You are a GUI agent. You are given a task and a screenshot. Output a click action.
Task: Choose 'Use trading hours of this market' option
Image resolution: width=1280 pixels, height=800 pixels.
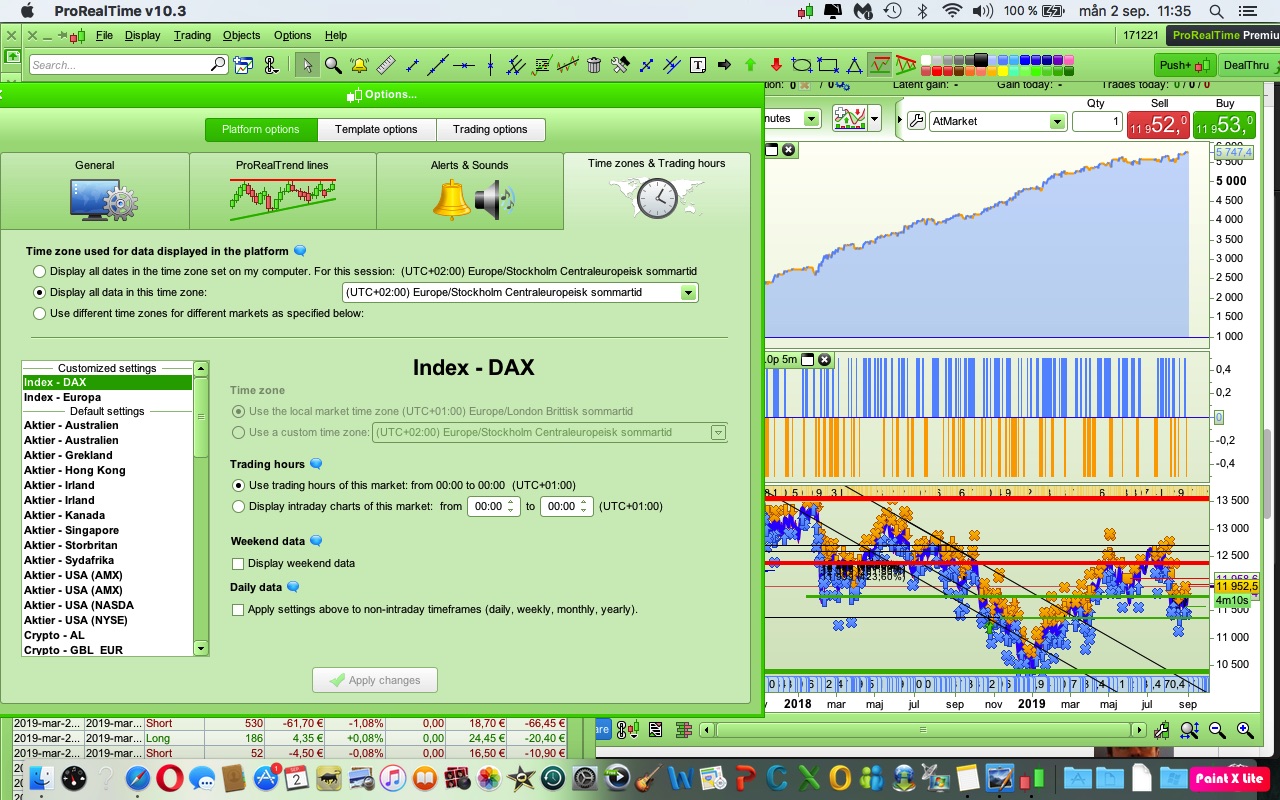(x=238, y=485)
